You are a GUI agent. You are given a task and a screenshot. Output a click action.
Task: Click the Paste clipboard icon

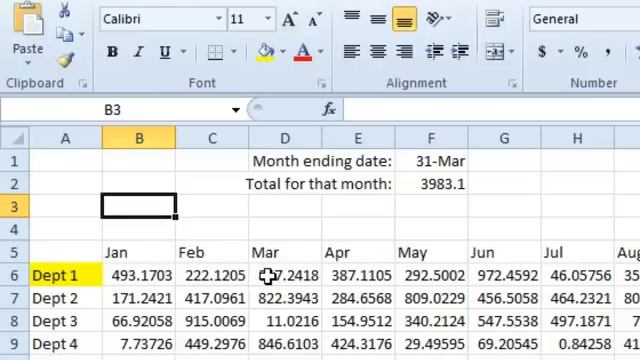coord(28,18)
